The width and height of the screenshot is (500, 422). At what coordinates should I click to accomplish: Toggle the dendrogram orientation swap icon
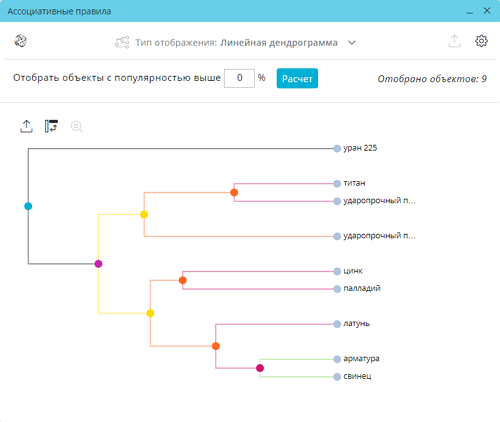click(x=51, y=126)
